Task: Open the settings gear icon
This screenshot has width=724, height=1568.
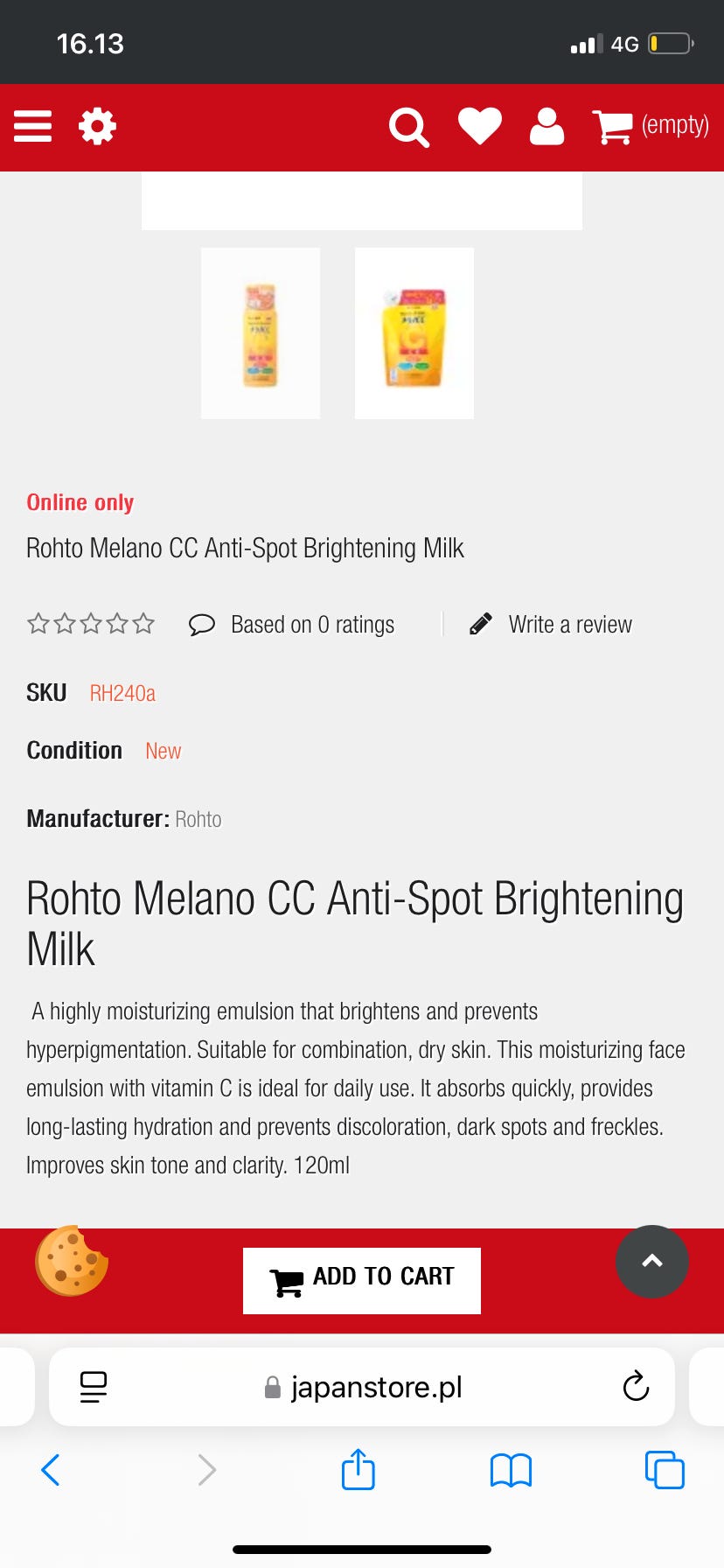Action: point(97,126)
